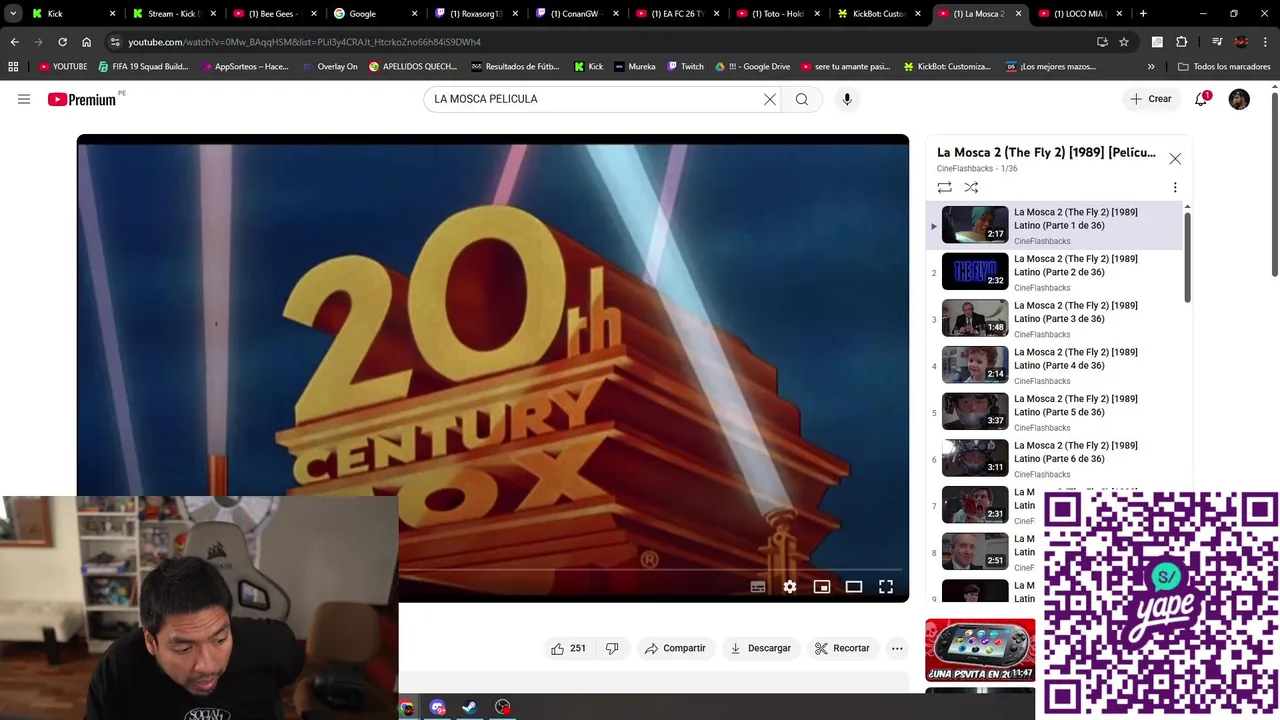Open Steam from the taskbar
1280x720 pixels.
coord(469,708)
